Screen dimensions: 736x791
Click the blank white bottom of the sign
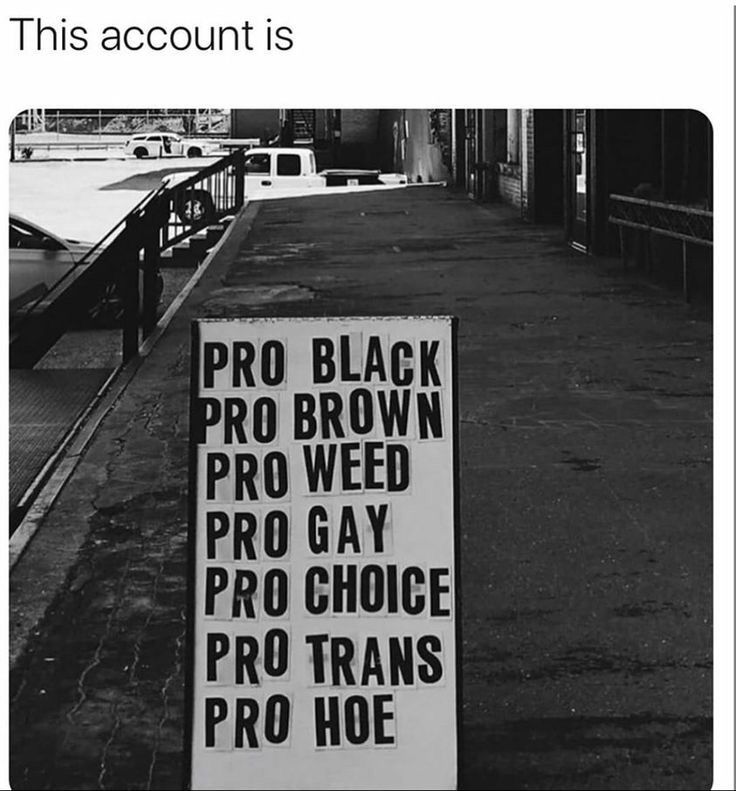323,769
